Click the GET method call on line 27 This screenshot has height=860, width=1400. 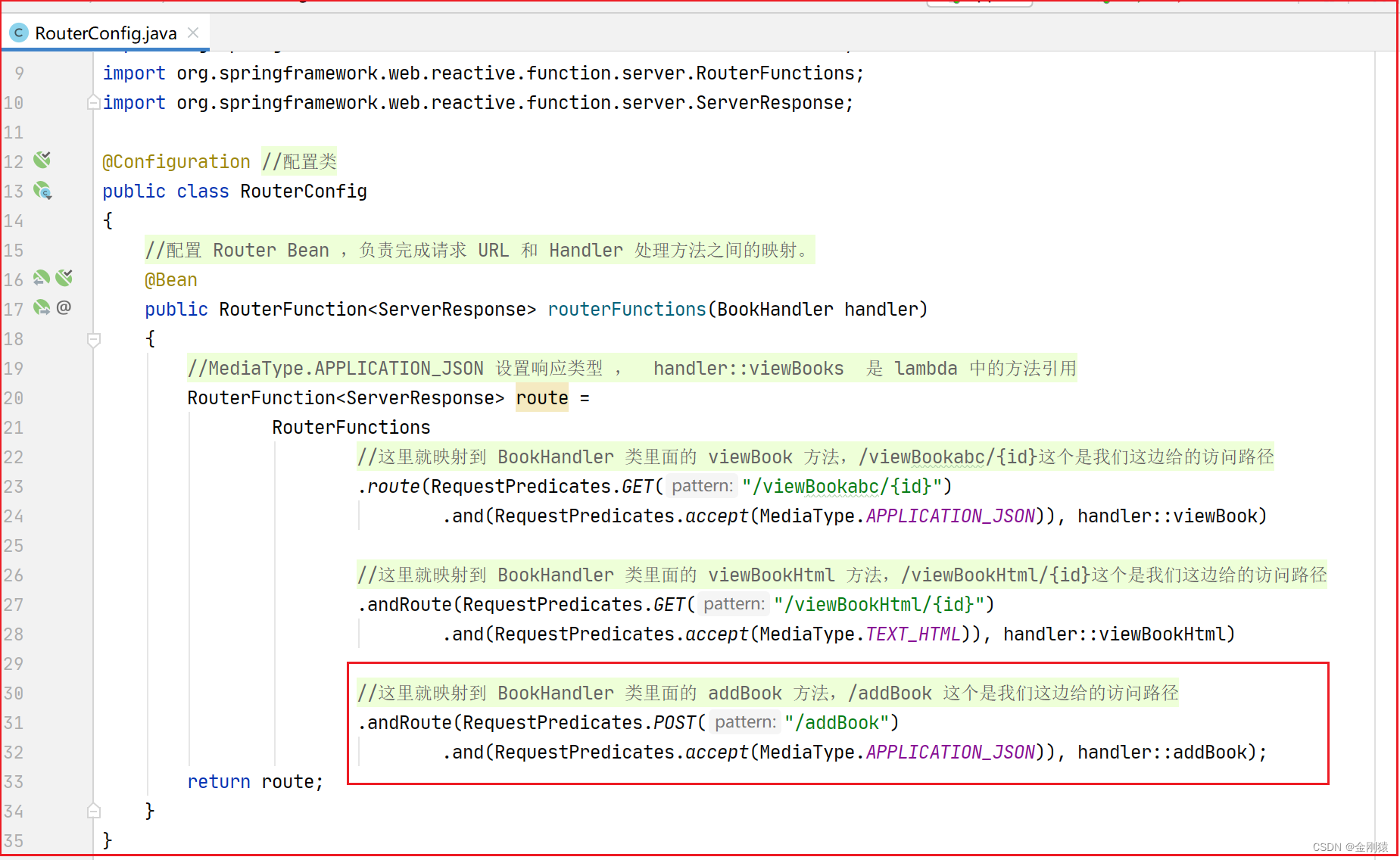click(669, 605)
